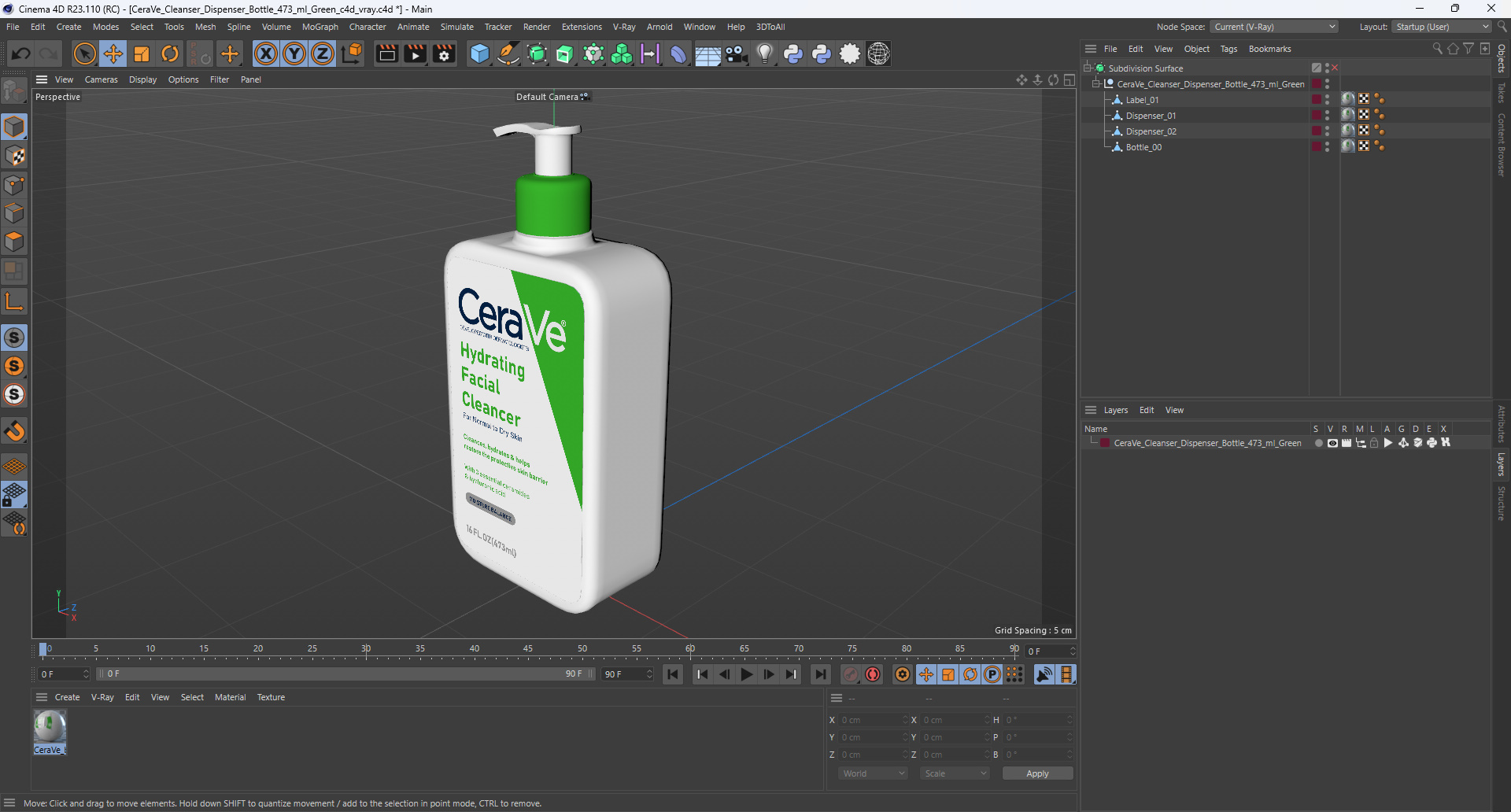Click X position input field

pyautogui.click(x=872, y=720)
